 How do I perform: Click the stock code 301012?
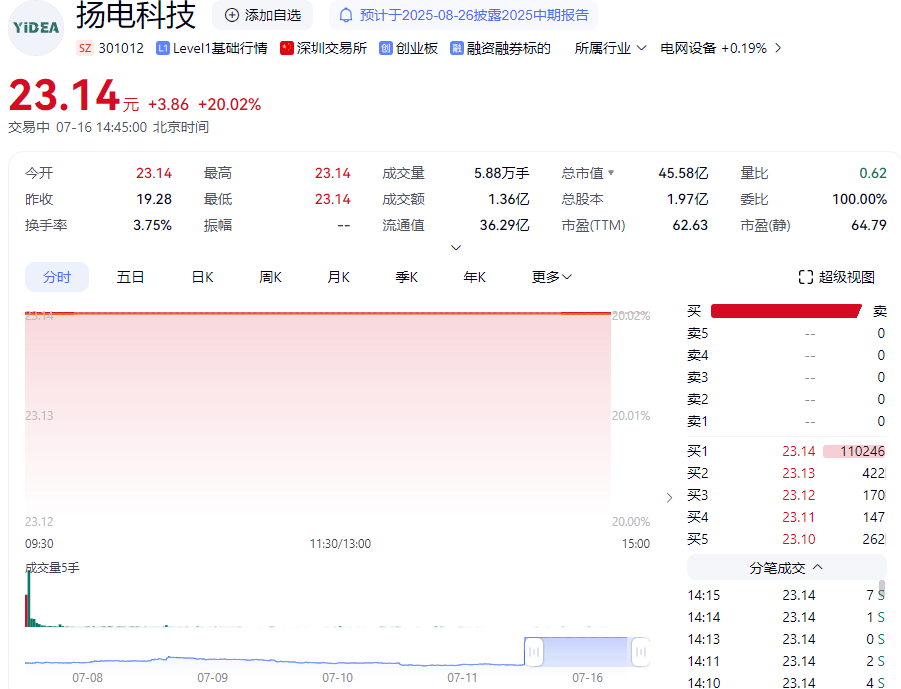121,48
